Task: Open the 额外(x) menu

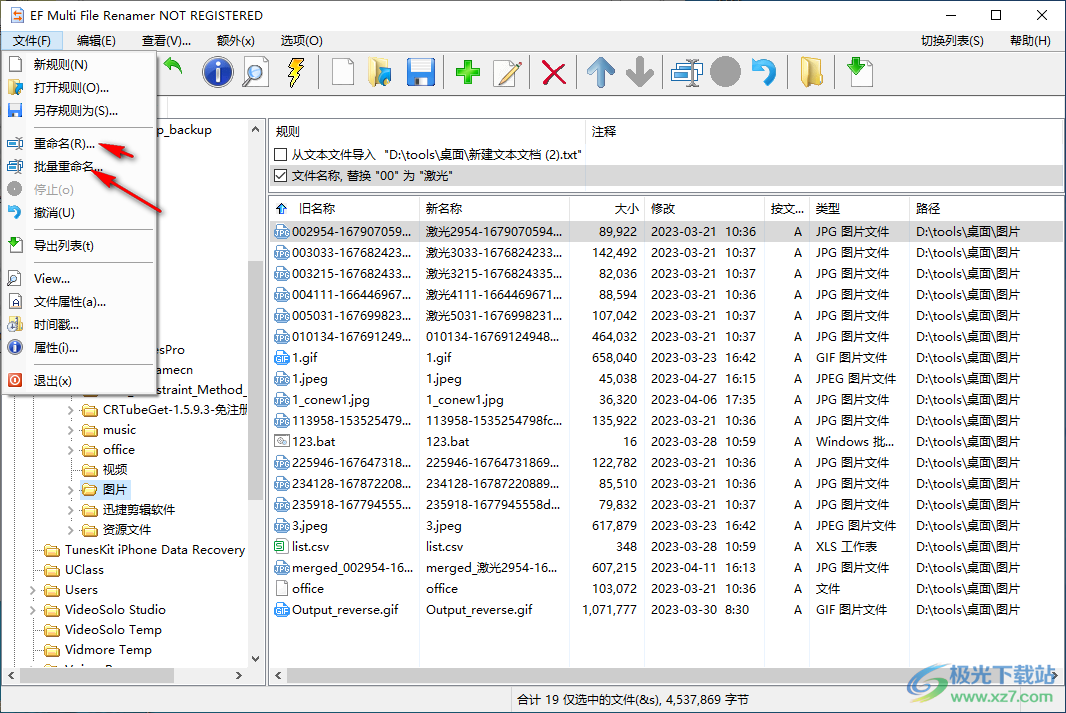Action: tap(235, 41)
